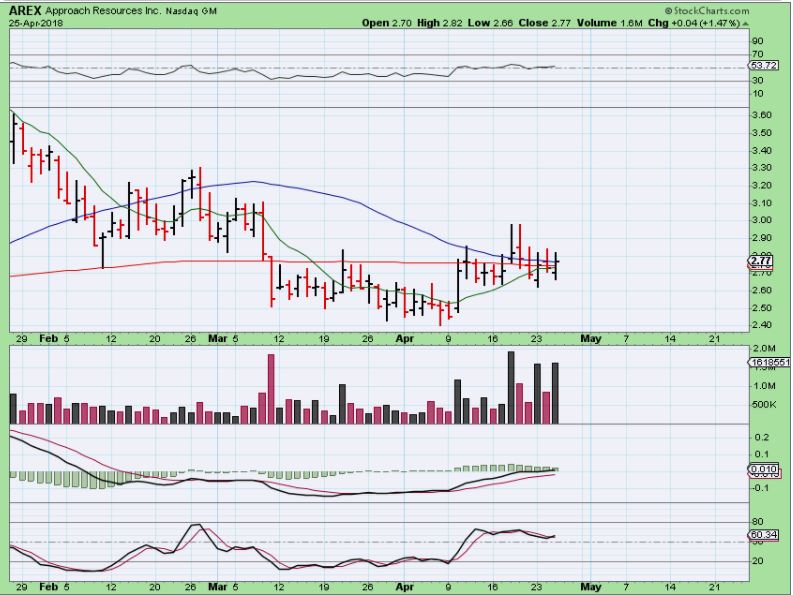Click the most recent black volume bar
The width and height of the screenshot is (793, 595).
[x=555, y=393]
